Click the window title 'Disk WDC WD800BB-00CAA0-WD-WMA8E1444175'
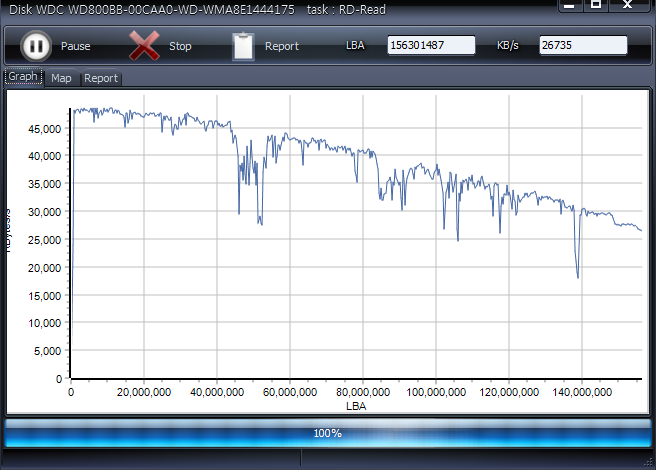656x470 pixels. point(152,9)
